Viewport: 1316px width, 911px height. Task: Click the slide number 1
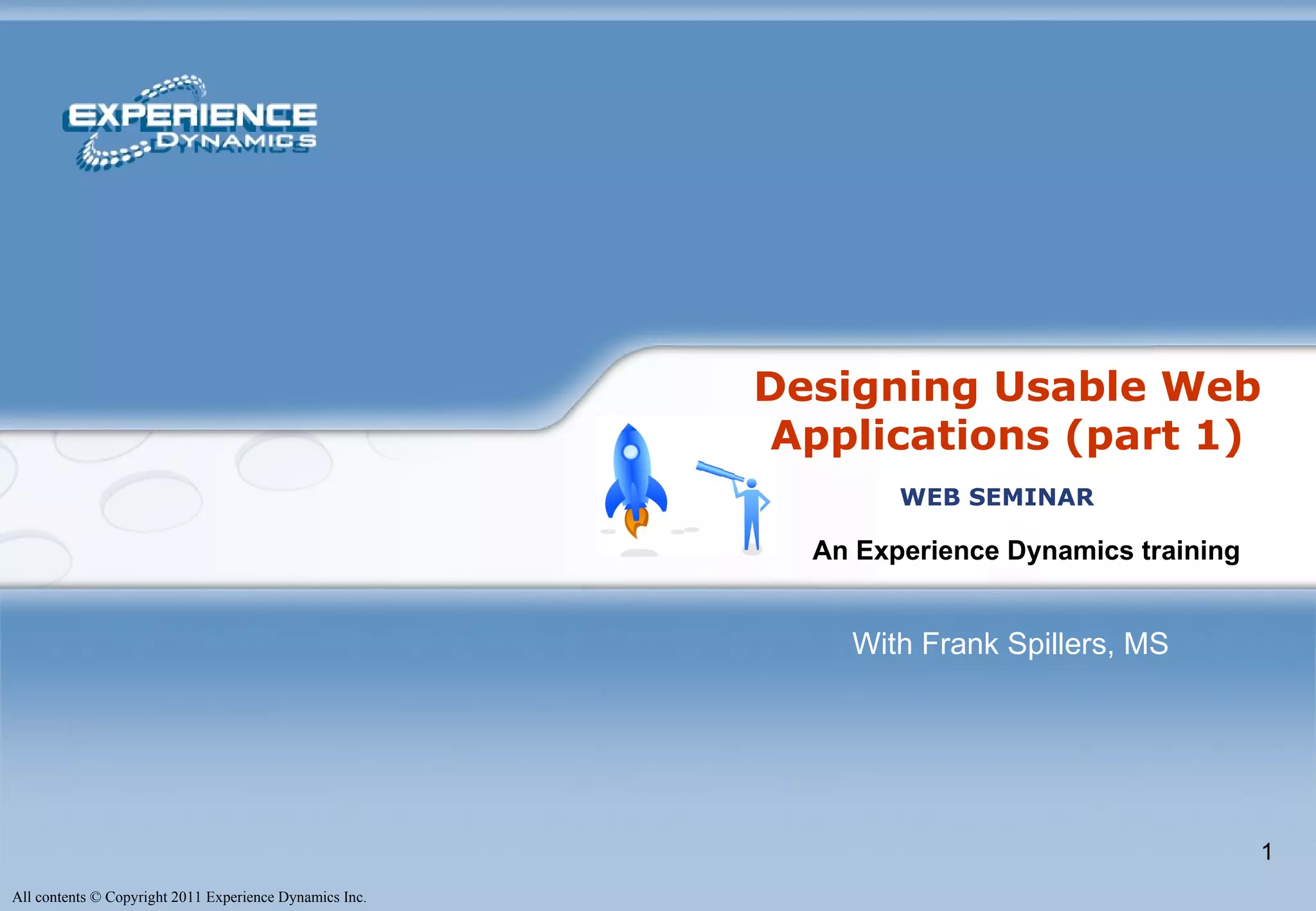(1267, 852)
